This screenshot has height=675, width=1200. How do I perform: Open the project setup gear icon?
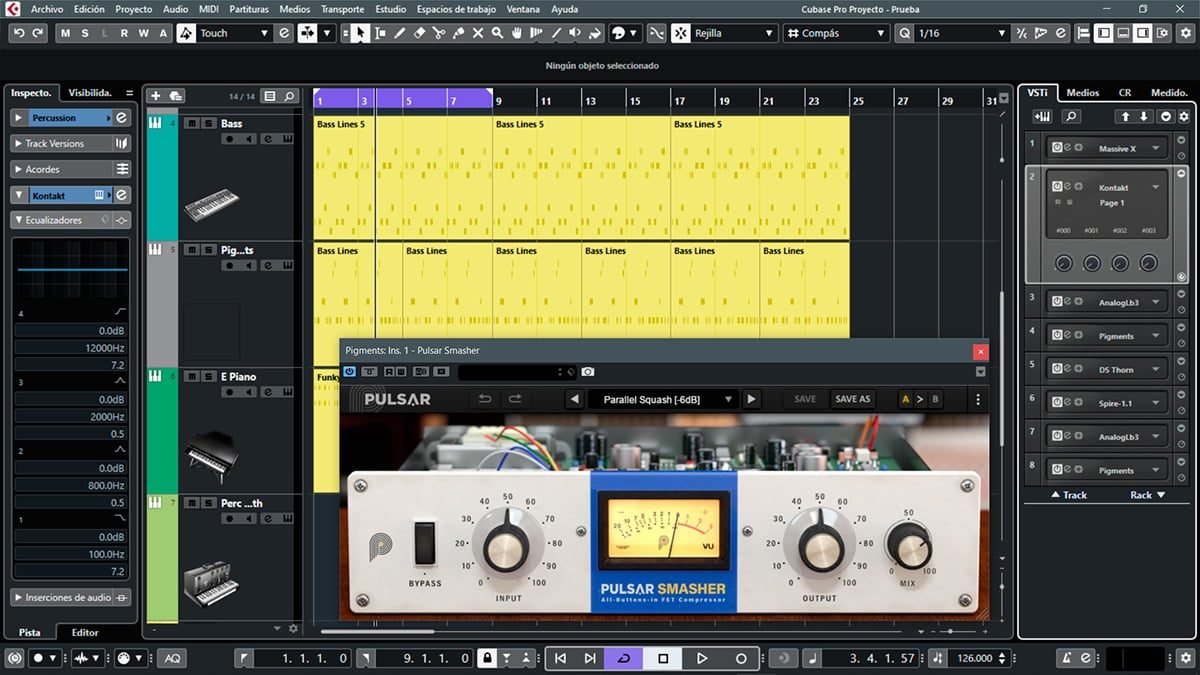click(x=1185, y=33)
